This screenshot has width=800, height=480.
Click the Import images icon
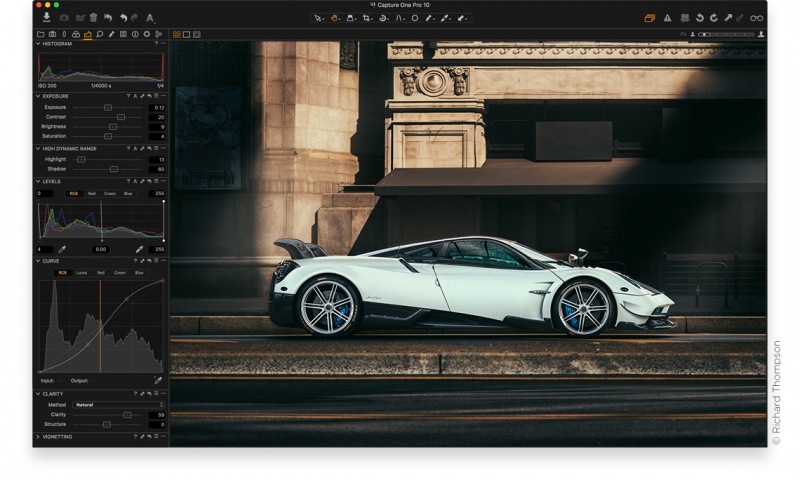coord(46,18)
